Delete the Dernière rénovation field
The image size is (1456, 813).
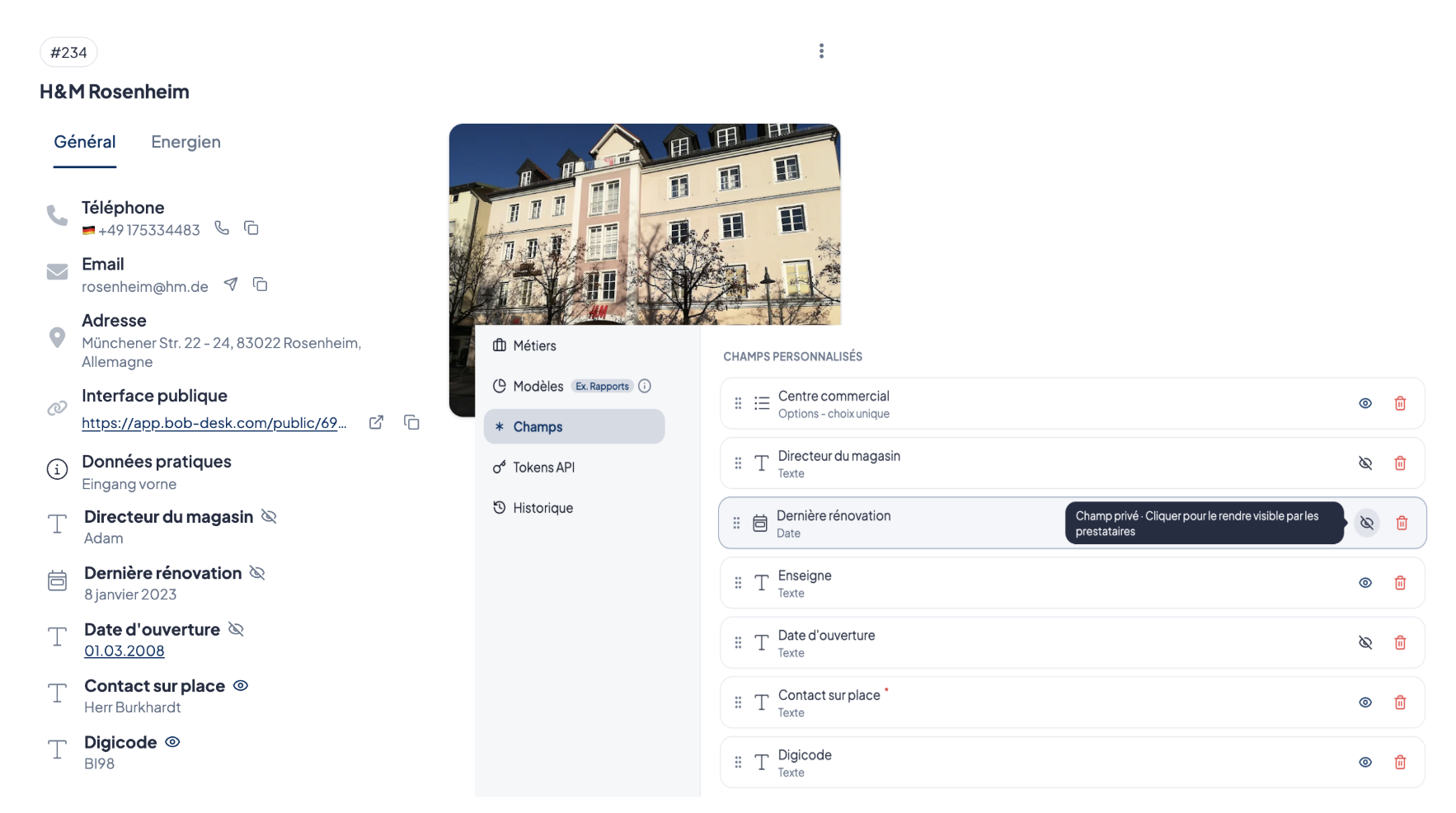tap(1402, 523)
